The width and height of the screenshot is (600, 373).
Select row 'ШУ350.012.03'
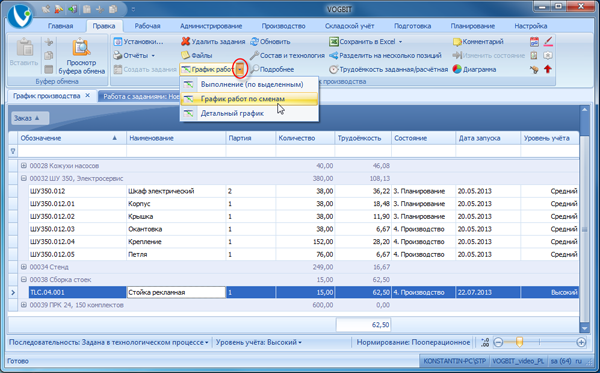tap(303, 229)
